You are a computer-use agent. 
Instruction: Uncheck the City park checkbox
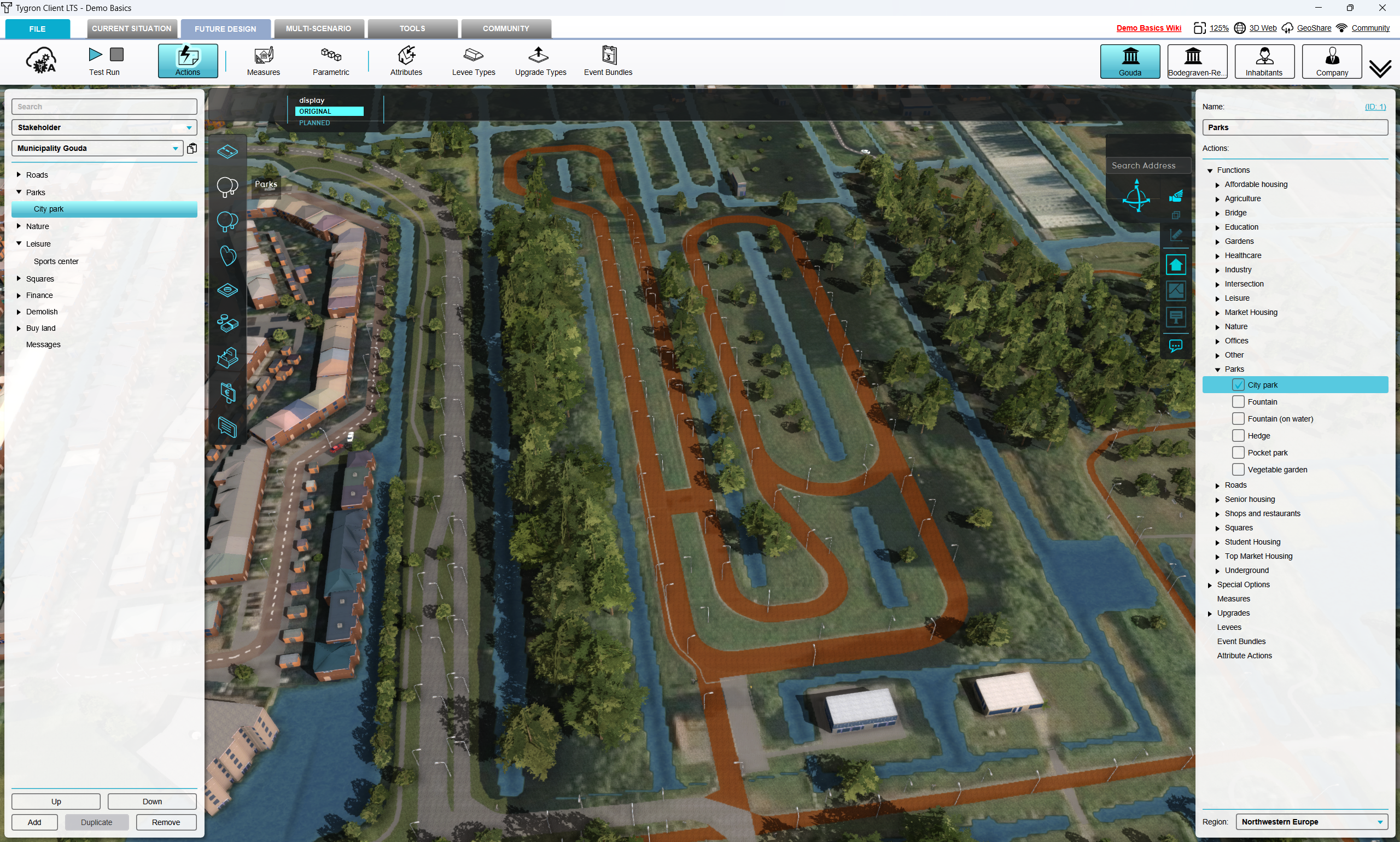1238,385
